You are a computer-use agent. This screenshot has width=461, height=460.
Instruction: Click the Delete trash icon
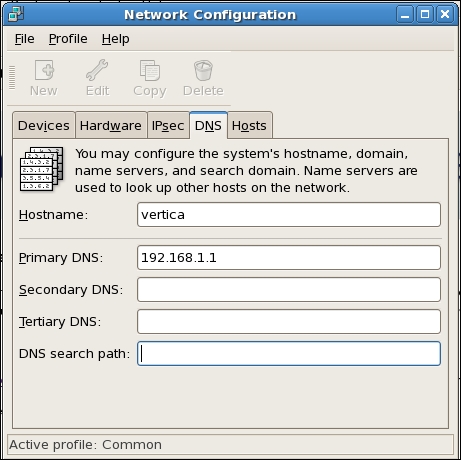point(203,70)
